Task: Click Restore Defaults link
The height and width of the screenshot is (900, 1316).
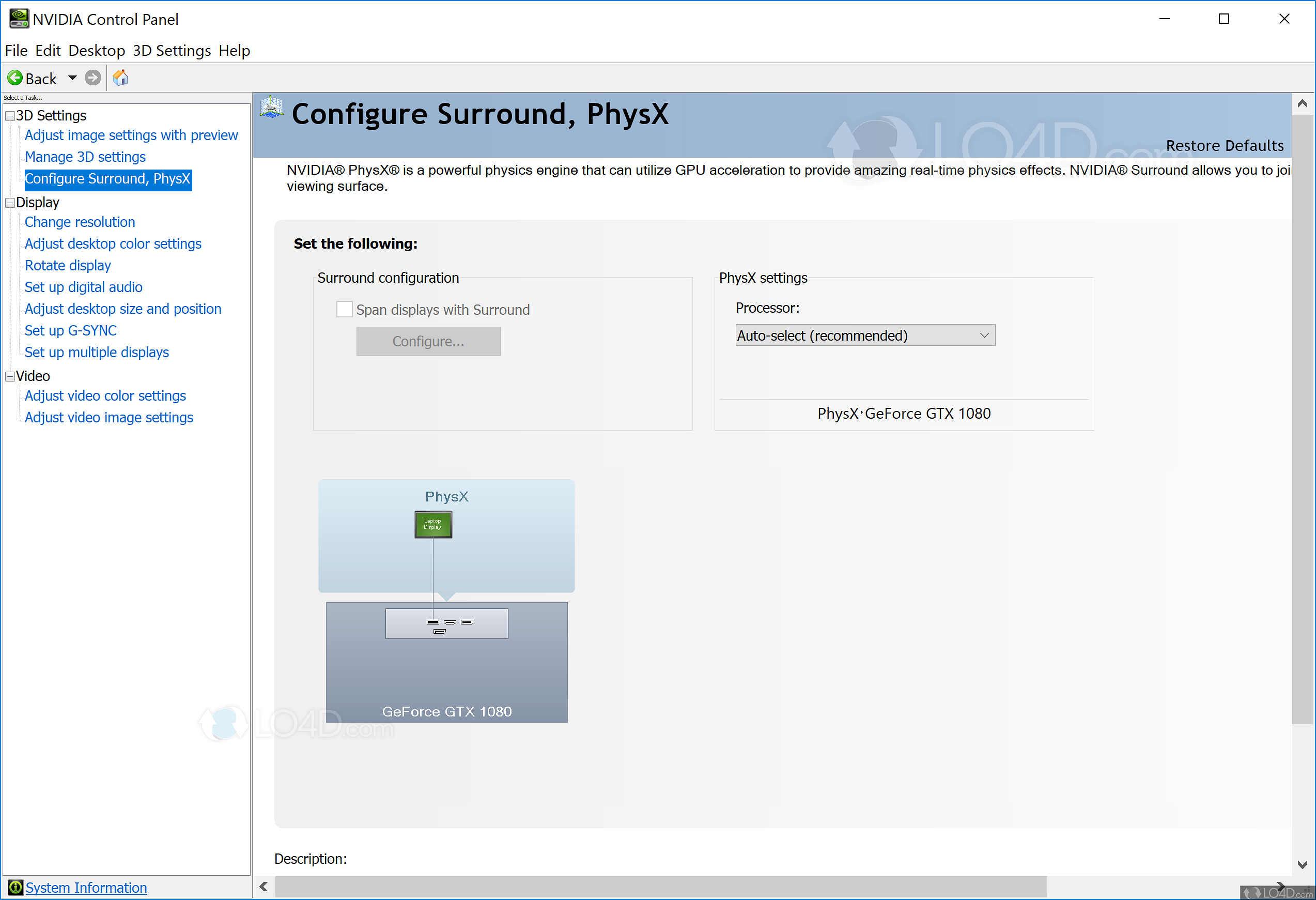Action: point(1224,146)
